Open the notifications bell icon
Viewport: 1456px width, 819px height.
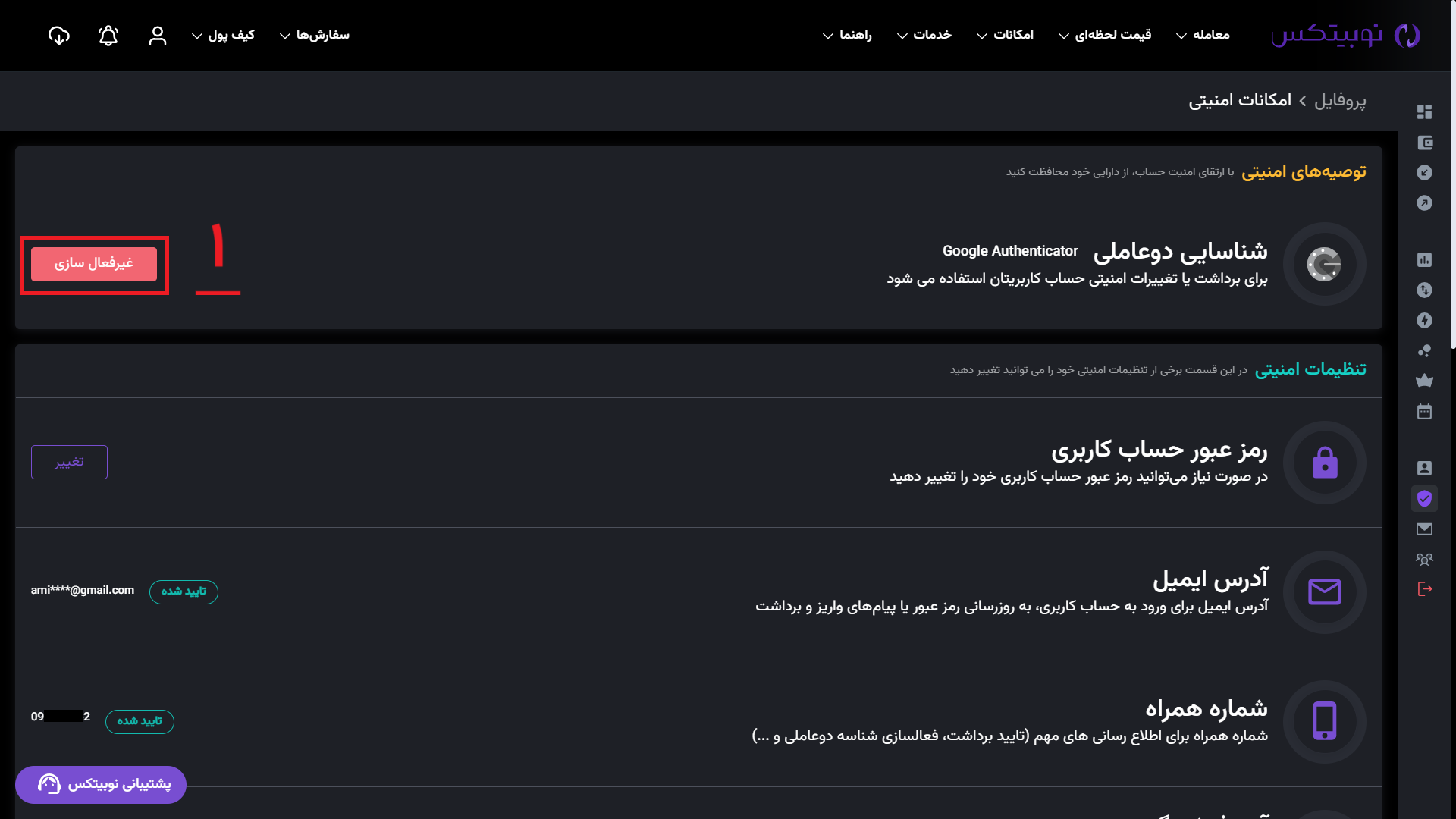pyautogui.click(x=108, y=36)
